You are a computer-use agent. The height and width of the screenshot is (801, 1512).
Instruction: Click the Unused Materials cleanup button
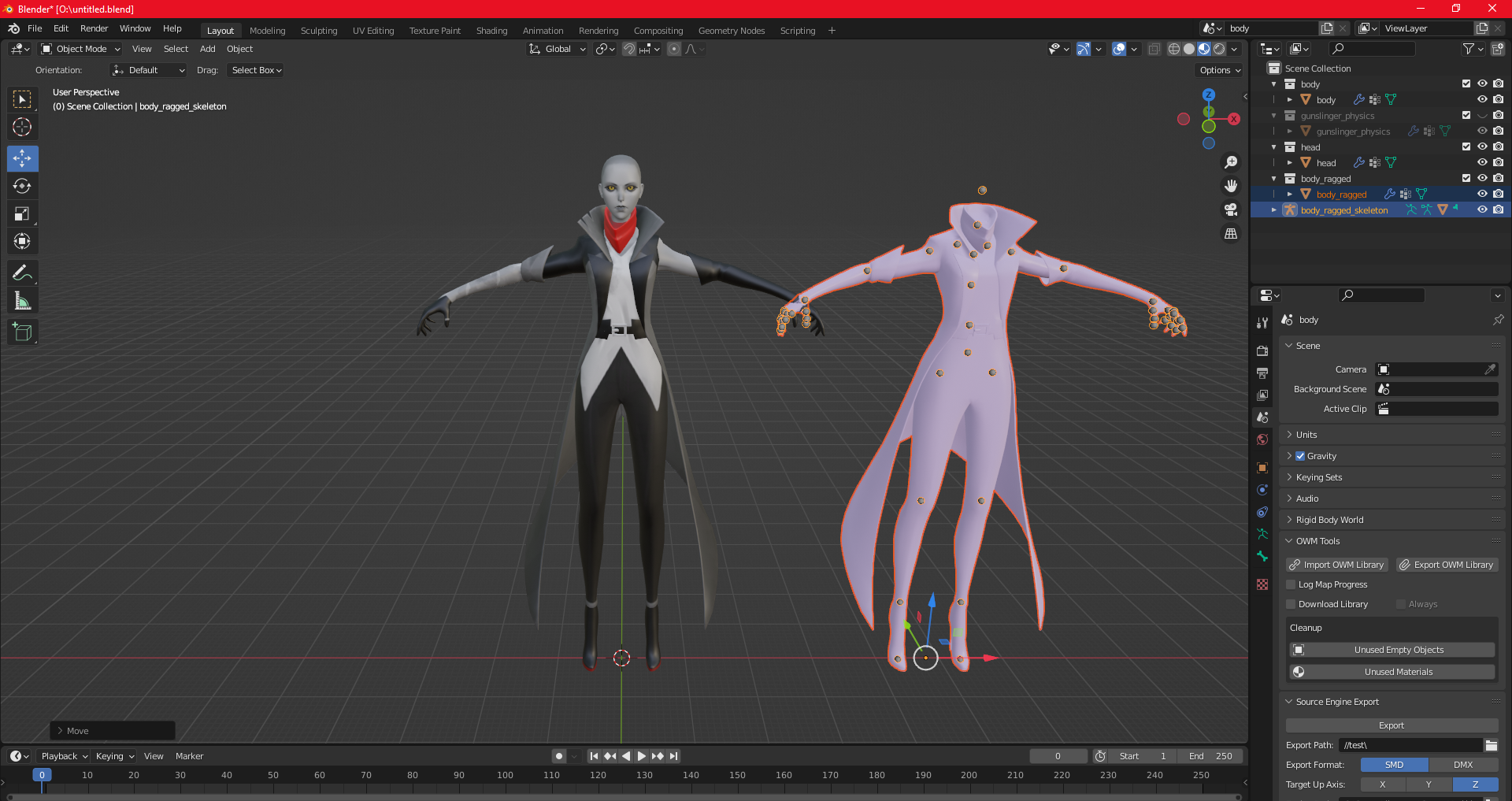point(1392,672)
